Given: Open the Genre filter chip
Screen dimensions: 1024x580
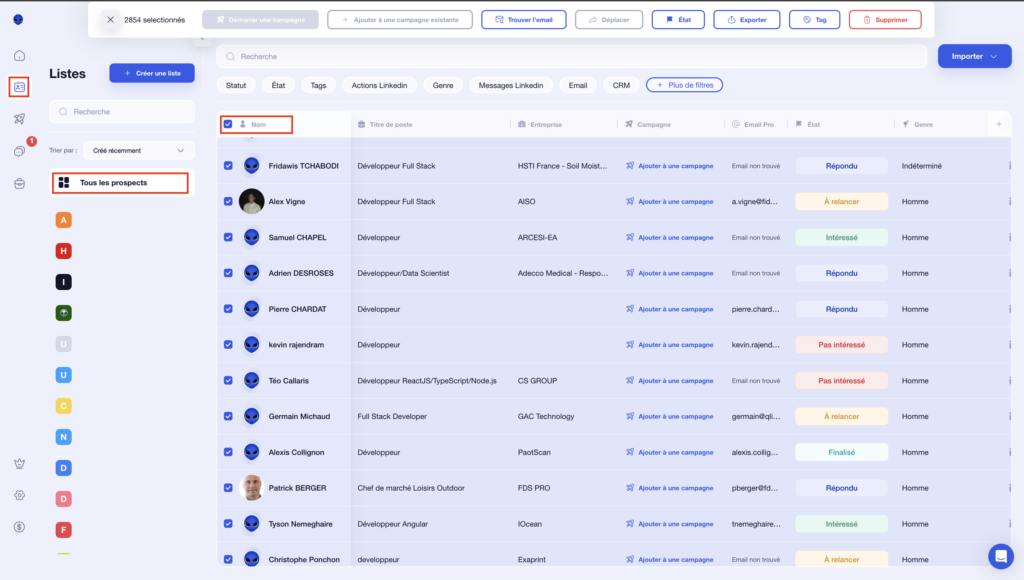Looking at the screenshot, I should (x=443, y=85).
